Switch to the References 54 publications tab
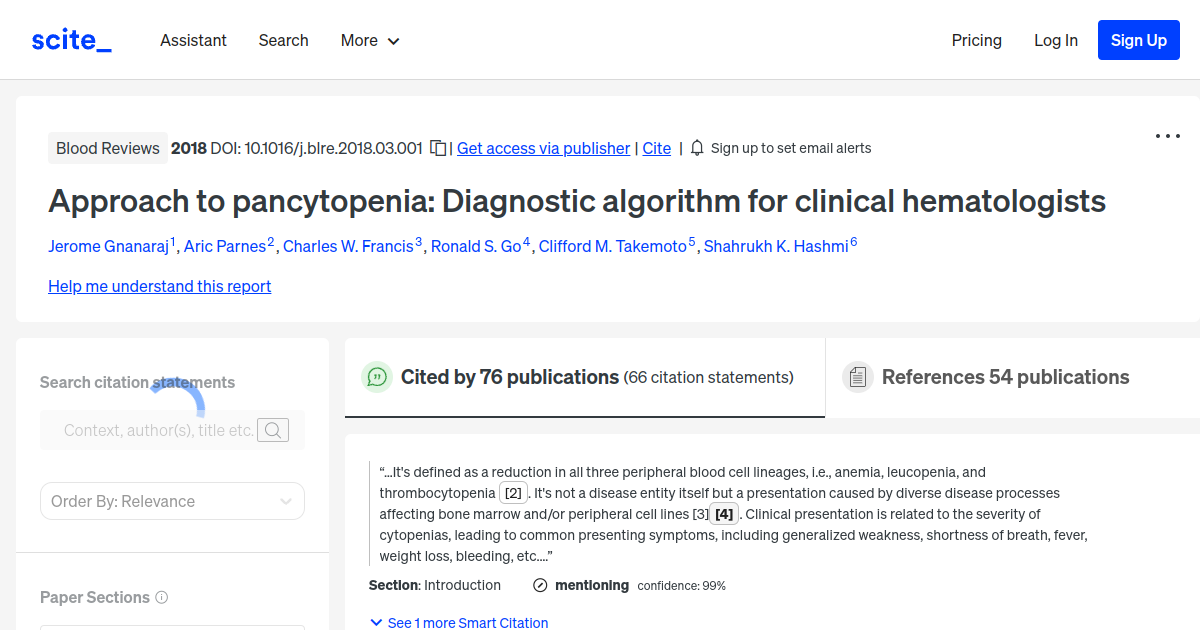 1005,377
